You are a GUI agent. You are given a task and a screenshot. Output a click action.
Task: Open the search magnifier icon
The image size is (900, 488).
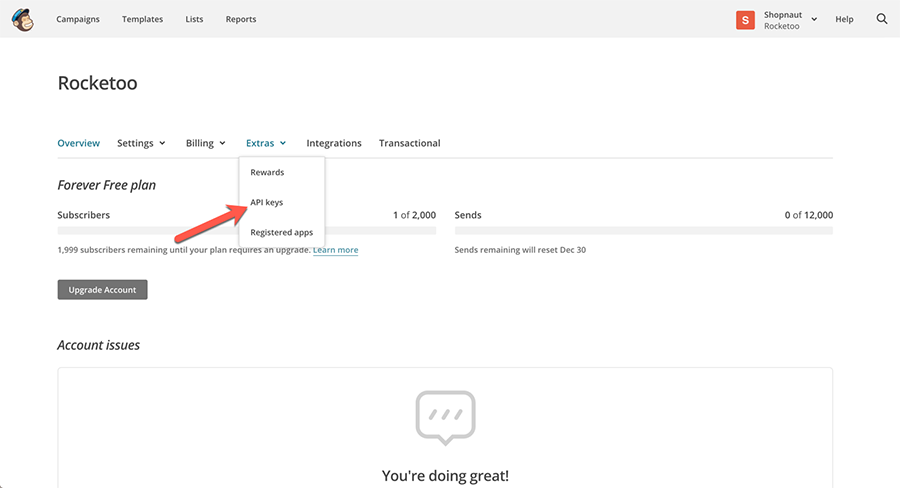coord(882,19)
